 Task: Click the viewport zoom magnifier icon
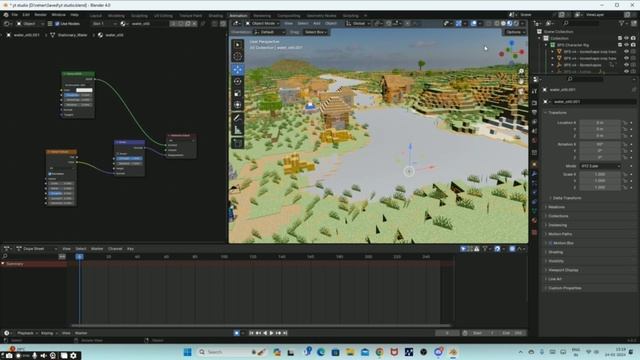[521, 71]
